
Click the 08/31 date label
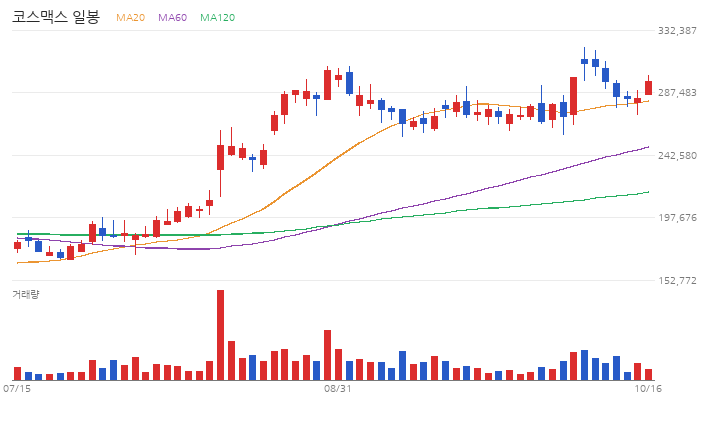tap(338, 389)
